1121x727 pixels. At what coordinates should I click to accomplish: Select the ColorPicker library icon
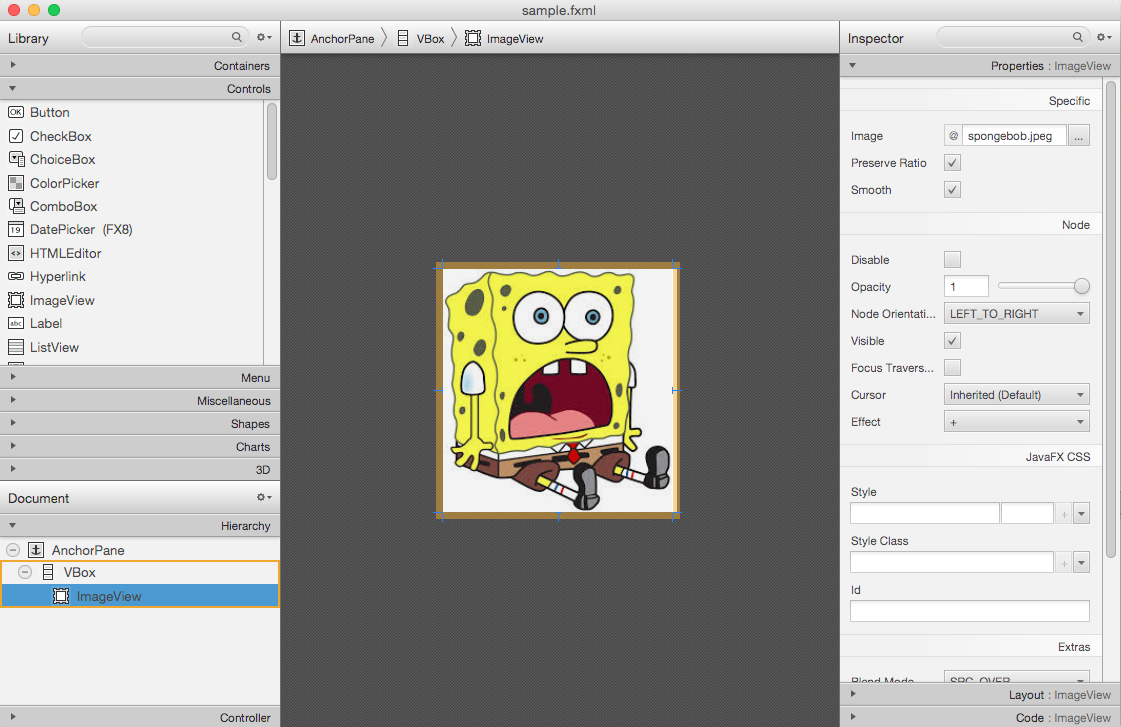coord(16,183)
